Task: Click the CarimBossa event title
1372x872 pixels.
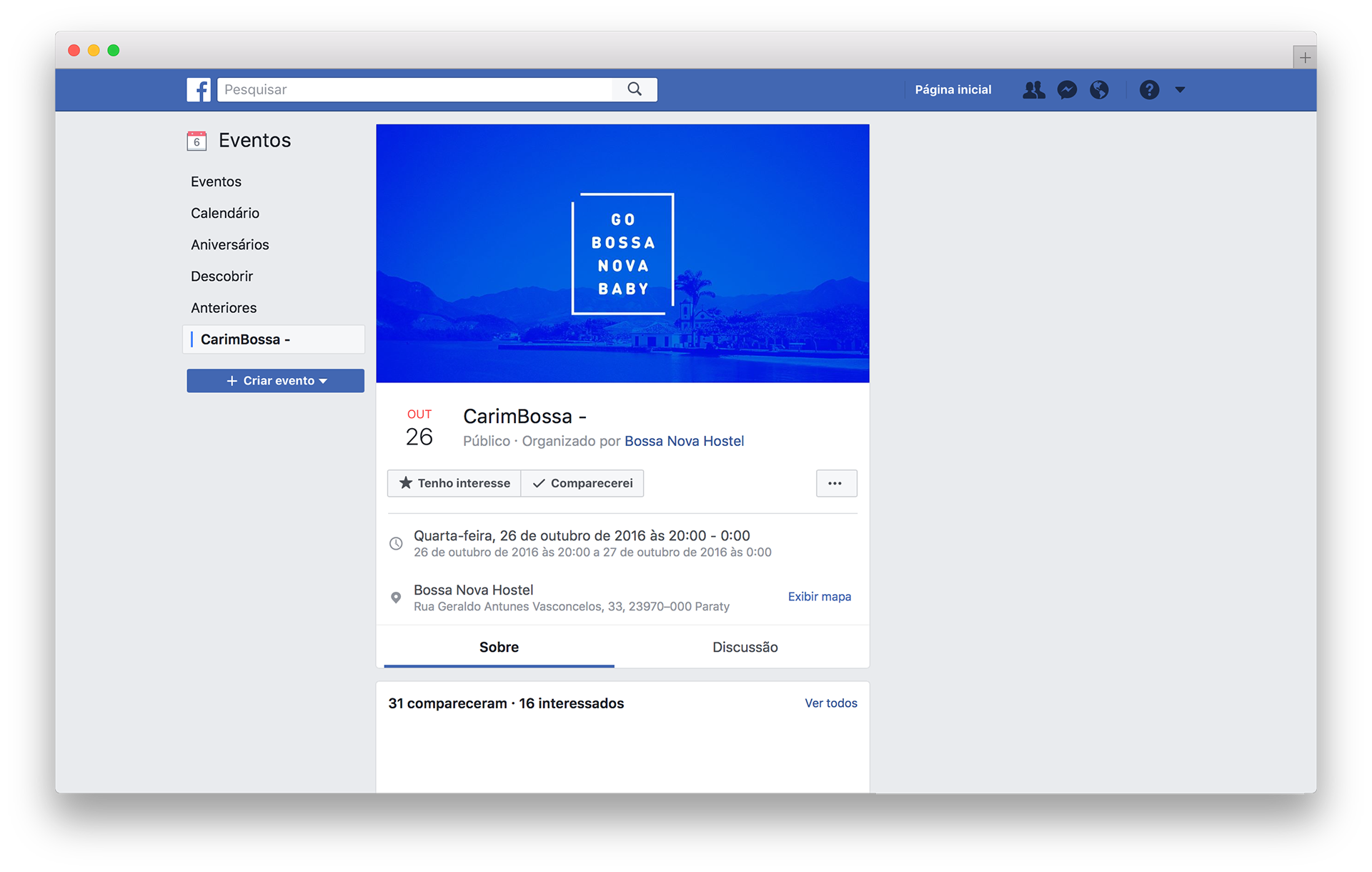Action: (525, 416)
